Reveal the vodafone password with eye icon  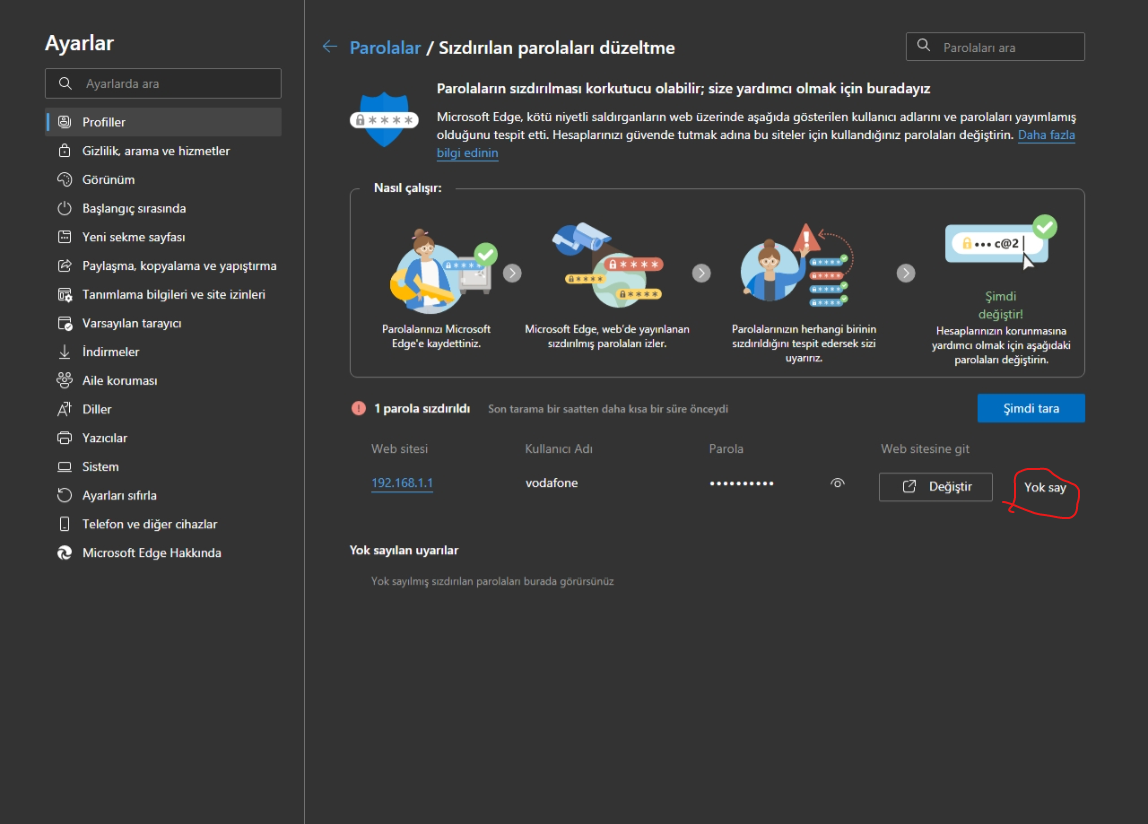[838, 483]
